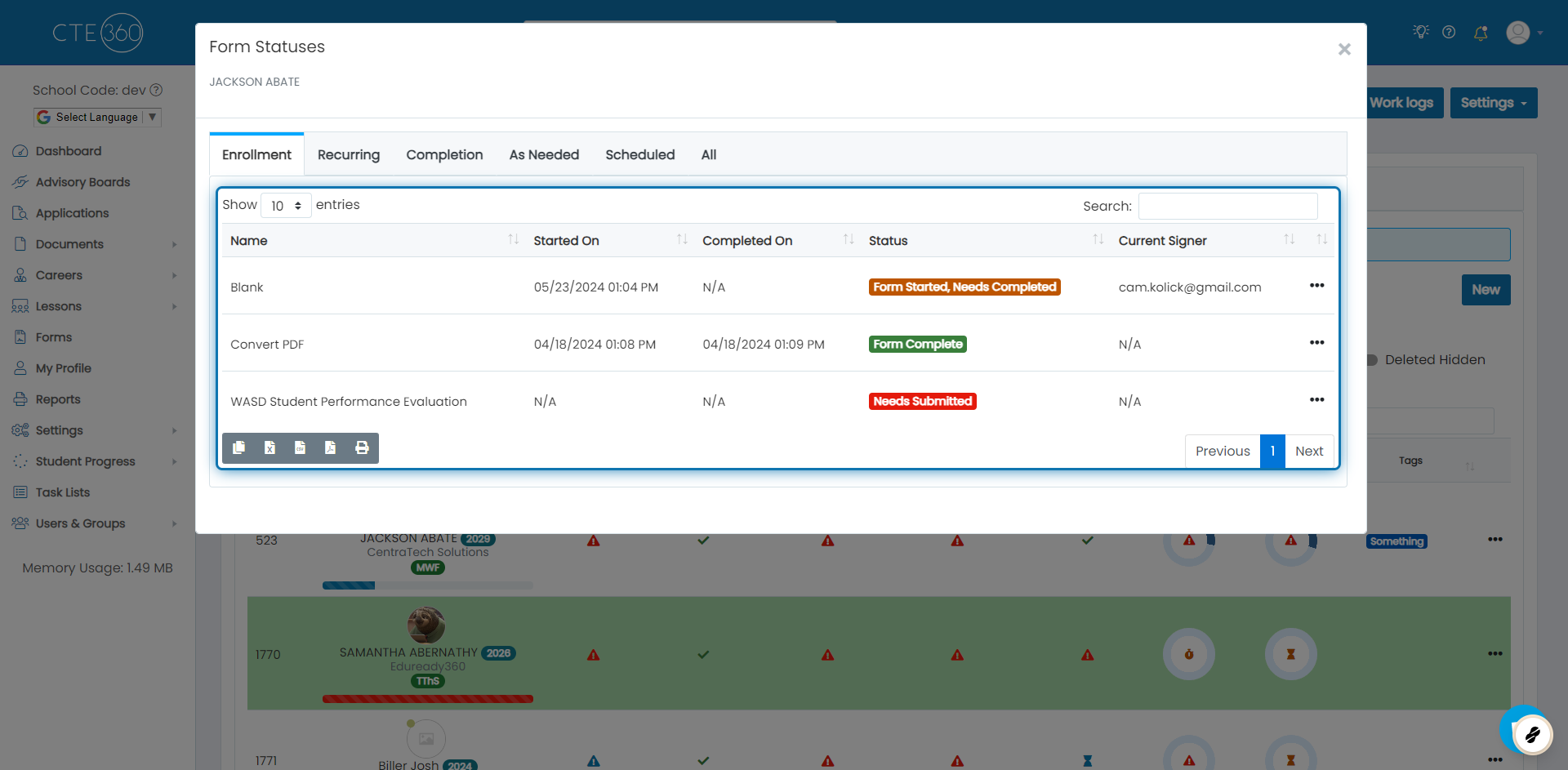Open the actions menu for Convert PDF
Viewport: 1568px width, 770px height.
pos(1316,343)
